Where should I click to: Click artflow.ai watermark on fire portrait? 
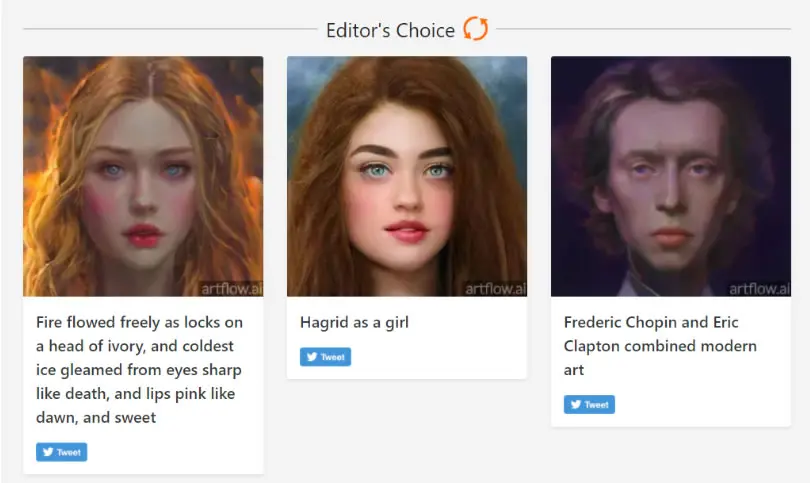pyautogui.click(x=231, y=289)
